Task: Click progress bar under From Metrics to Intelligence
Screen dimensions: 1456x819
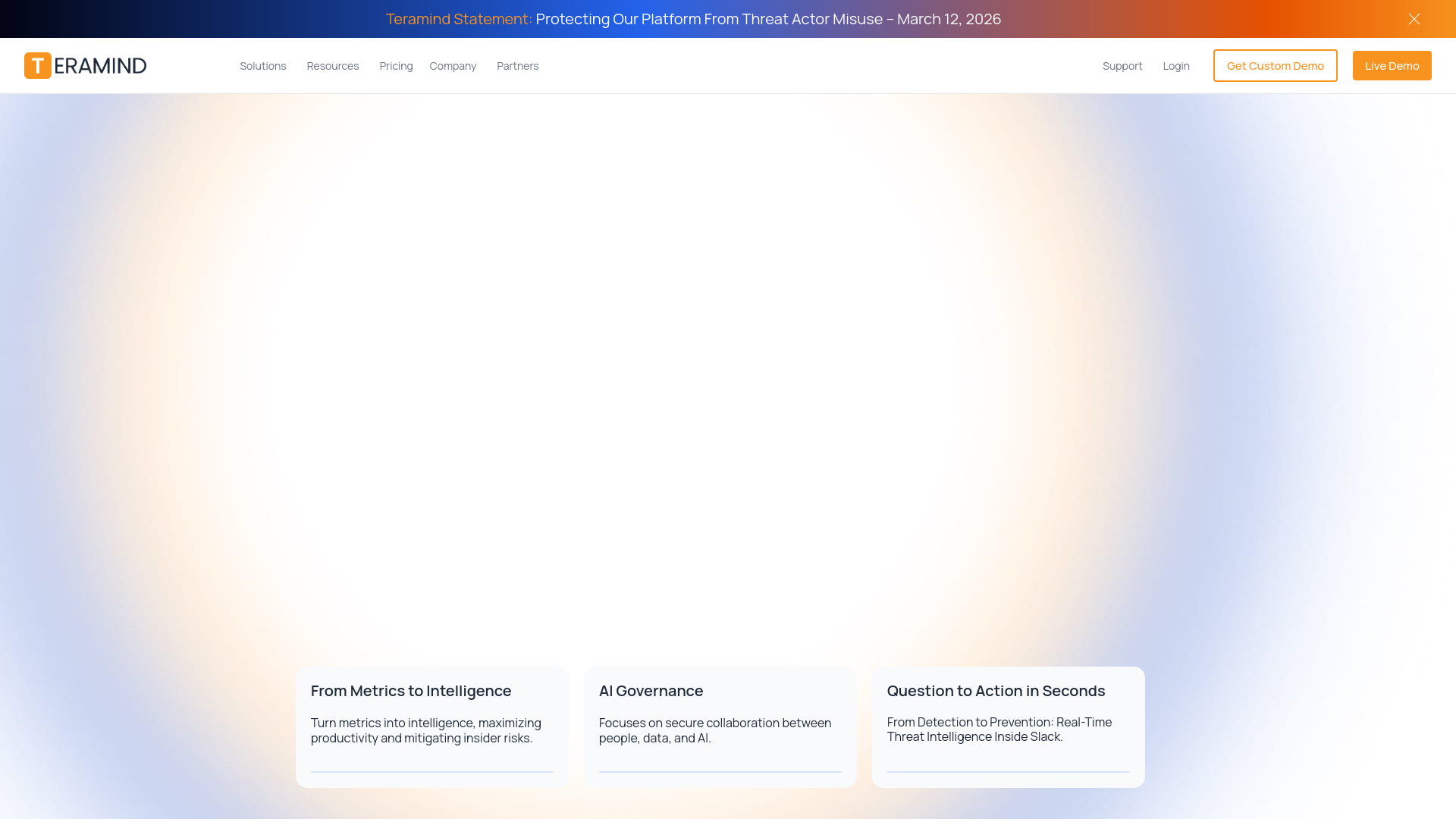Action: [x=432, y=772]
